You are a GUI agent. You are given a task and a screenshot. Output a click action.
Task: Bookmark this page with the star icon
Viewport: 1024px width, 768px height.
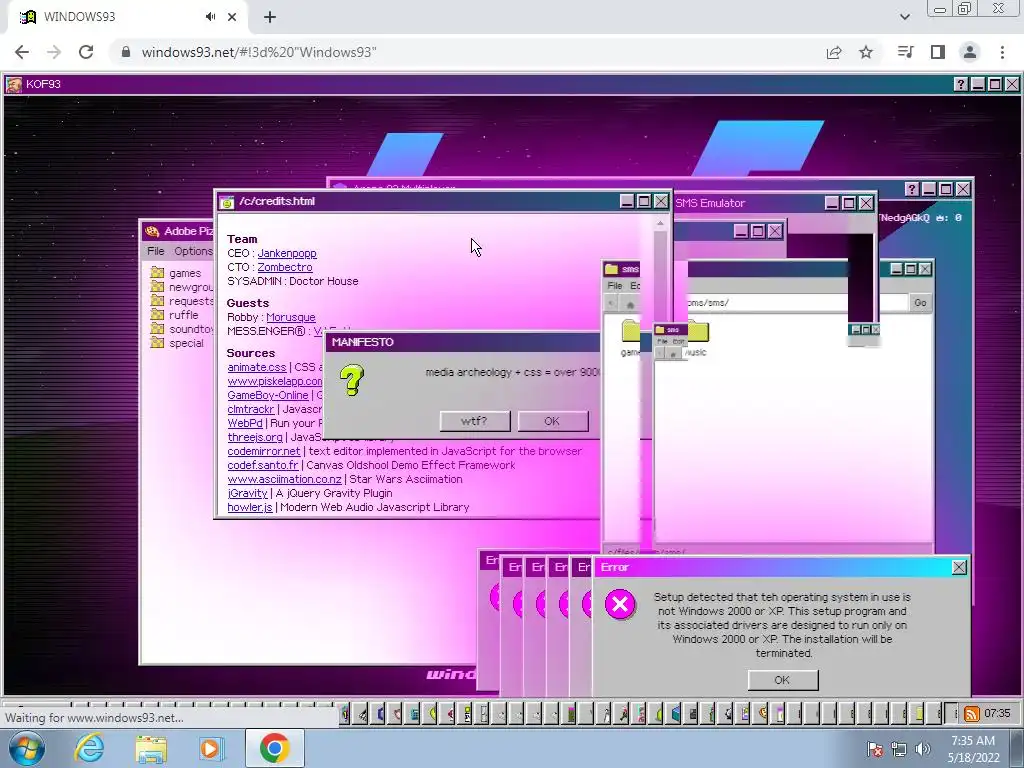point(866,52)
